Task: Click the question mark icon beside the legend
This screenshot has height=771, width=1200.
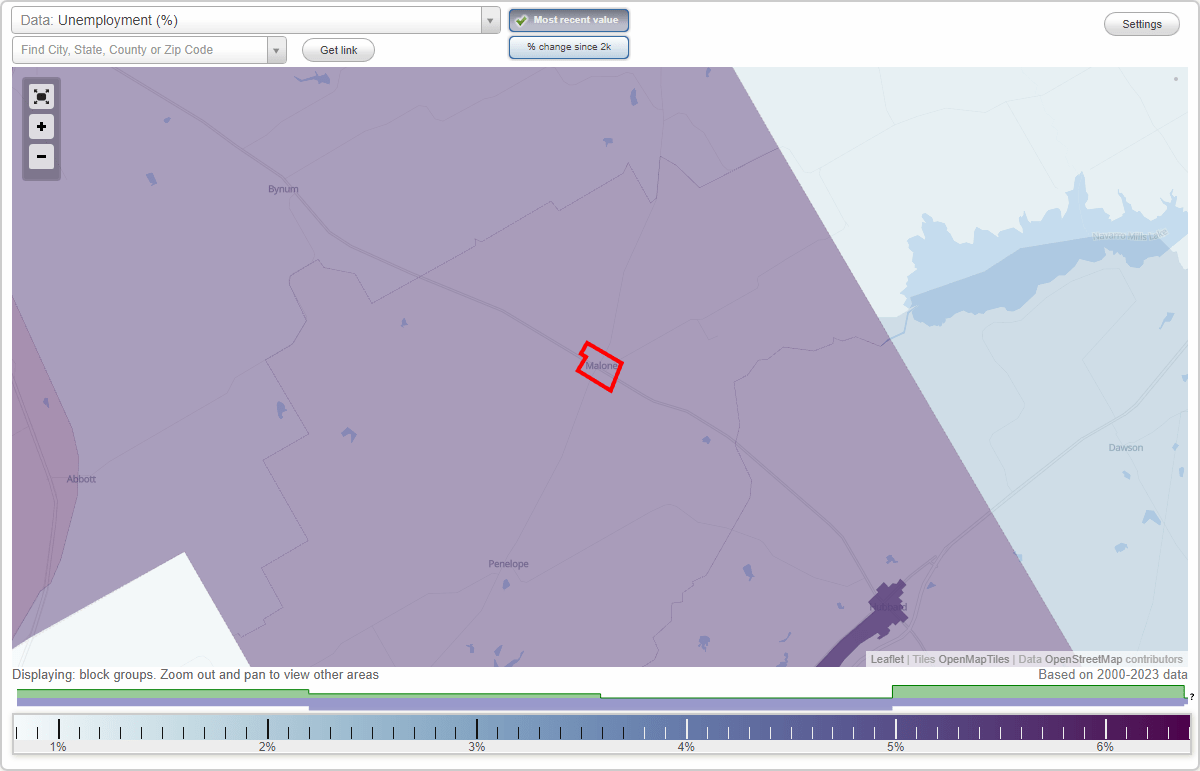Action: (1192, 696)
